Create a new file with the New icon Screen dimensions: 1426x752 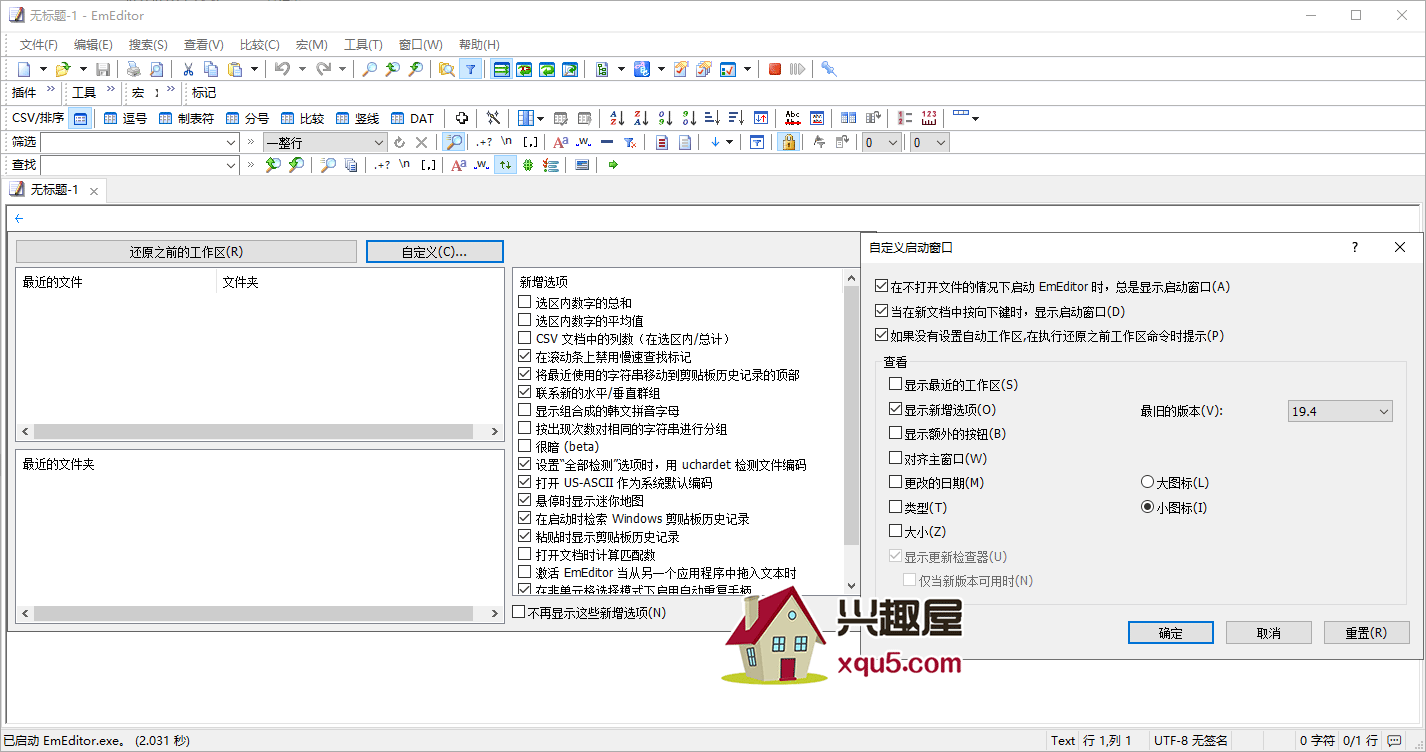pyautogui.click(x=25, y=69)
